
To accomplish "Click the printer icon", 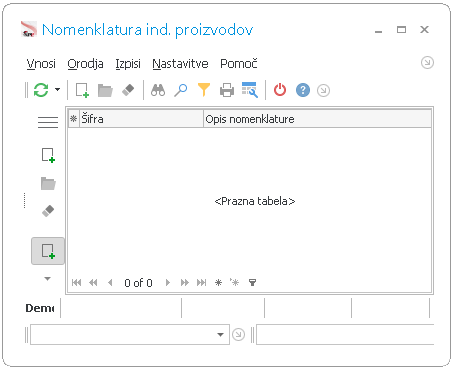I will coord(227,90).
